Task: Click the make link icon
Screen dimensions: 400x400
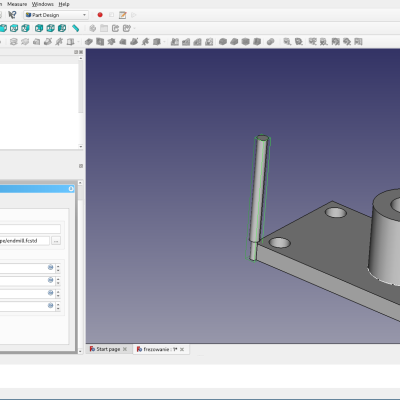Action: click(x=115, y=28)
